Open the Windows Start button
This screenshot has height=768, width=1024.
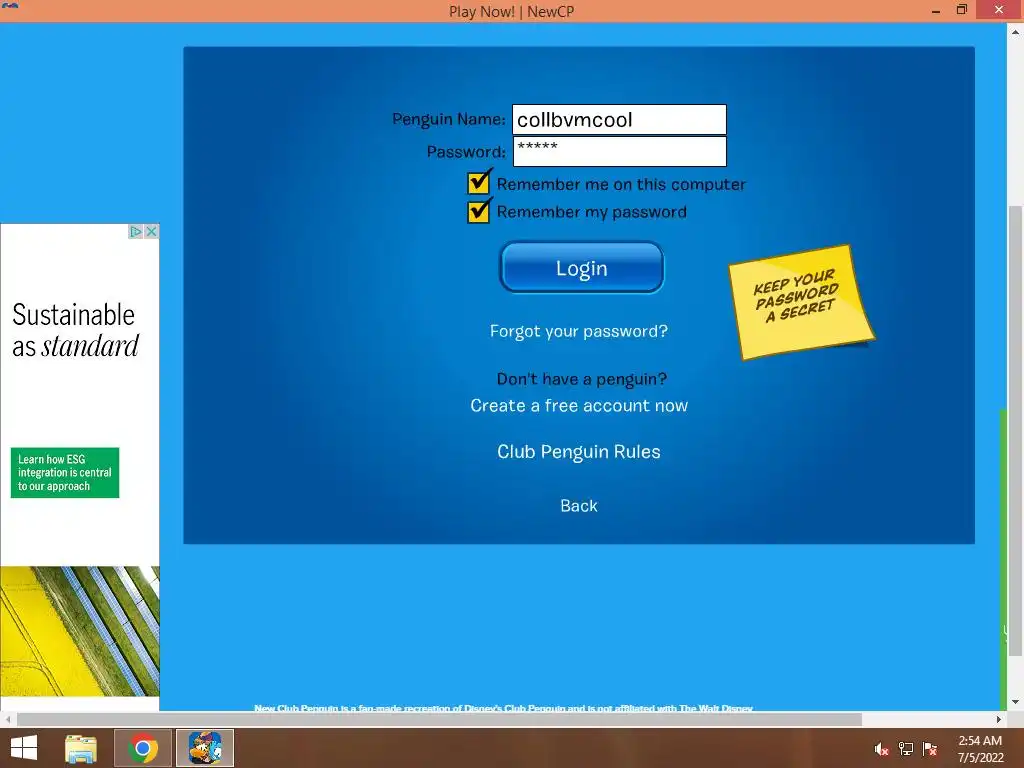24,748
